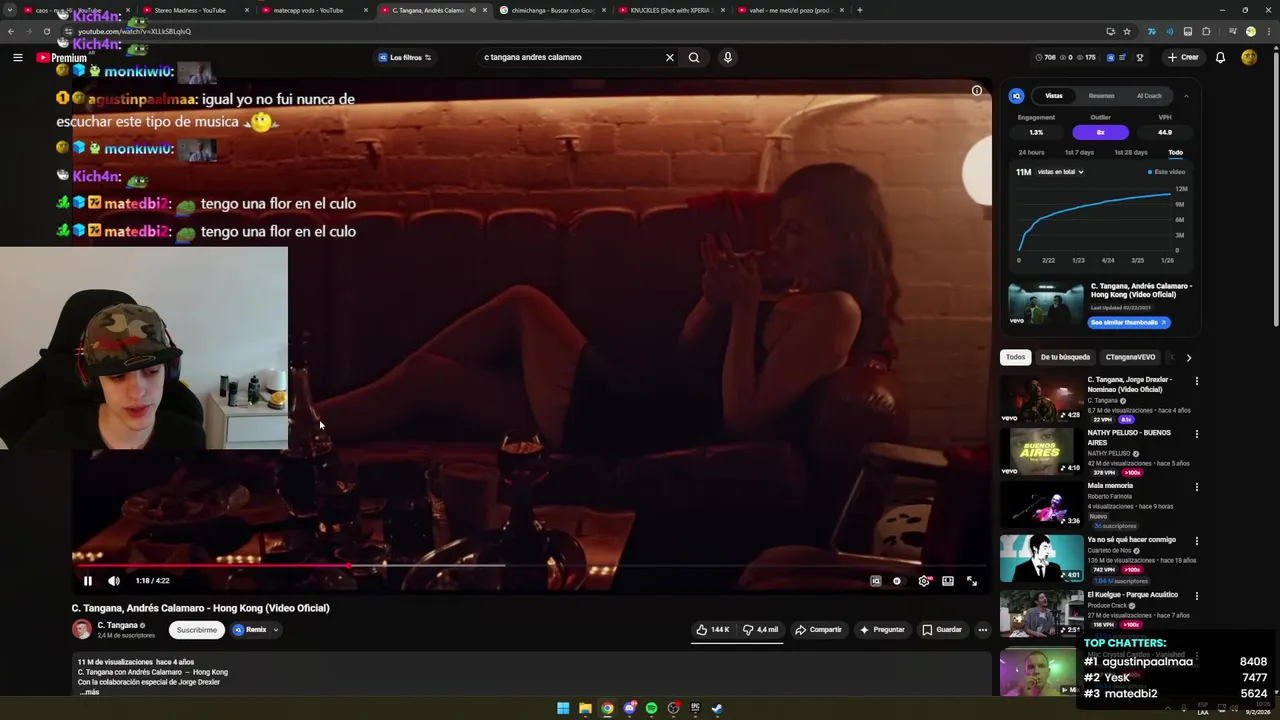Go to YouTube Premium home logo
1280x720 pixels.
(x=62, y=58)
